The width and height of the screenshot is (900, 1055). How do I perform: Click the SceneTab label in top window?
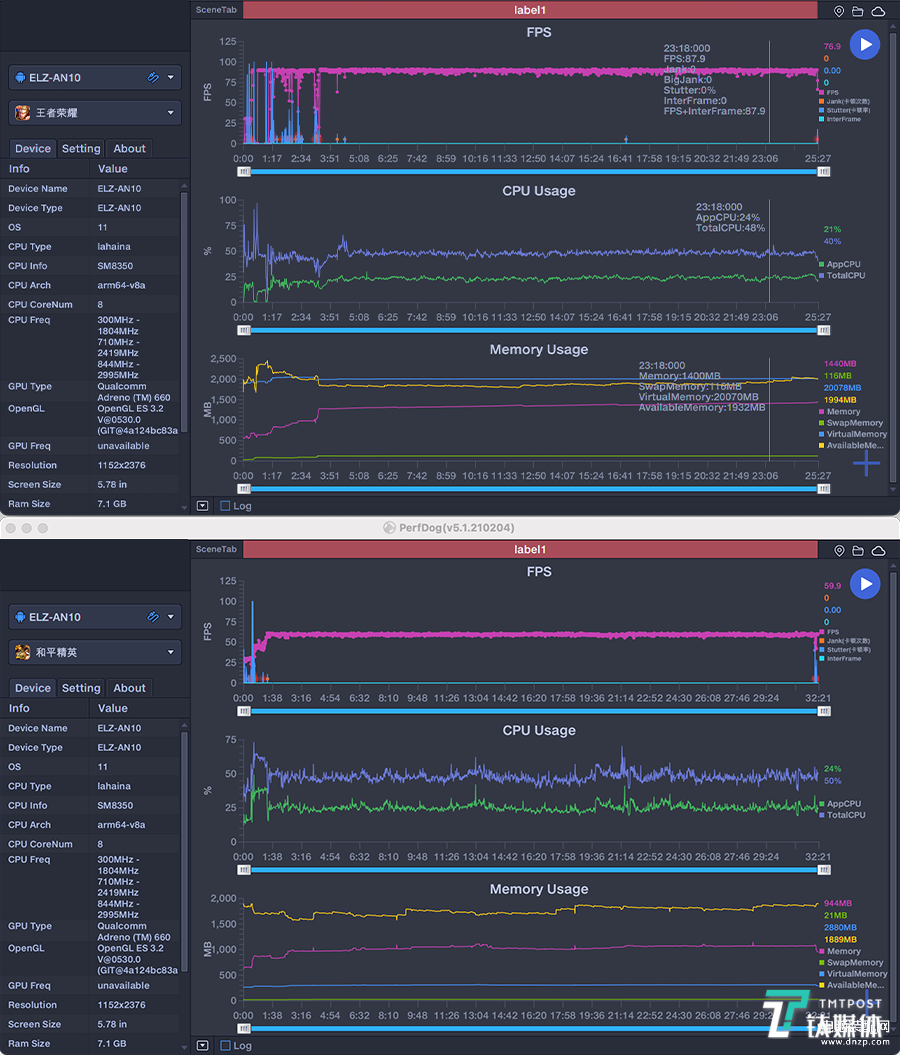[x=216, y=10]
